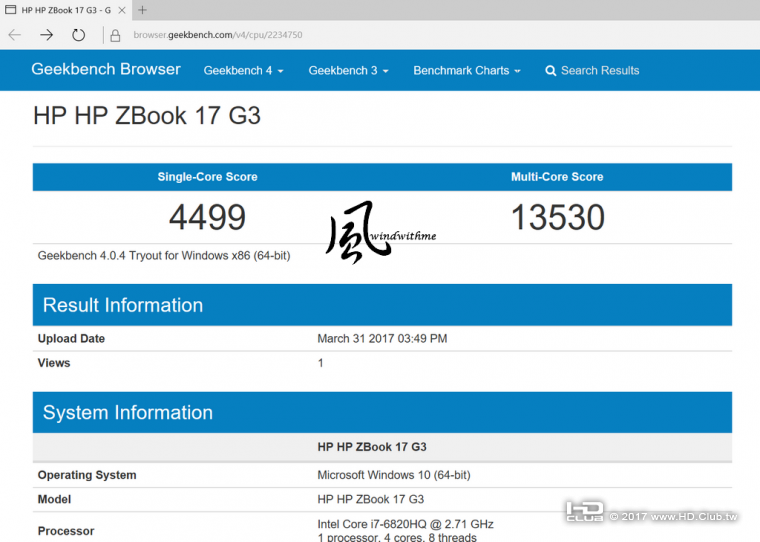Select the date March 31 2017 03:49 PM
The image size is (760, 542).
pos(382,338)
